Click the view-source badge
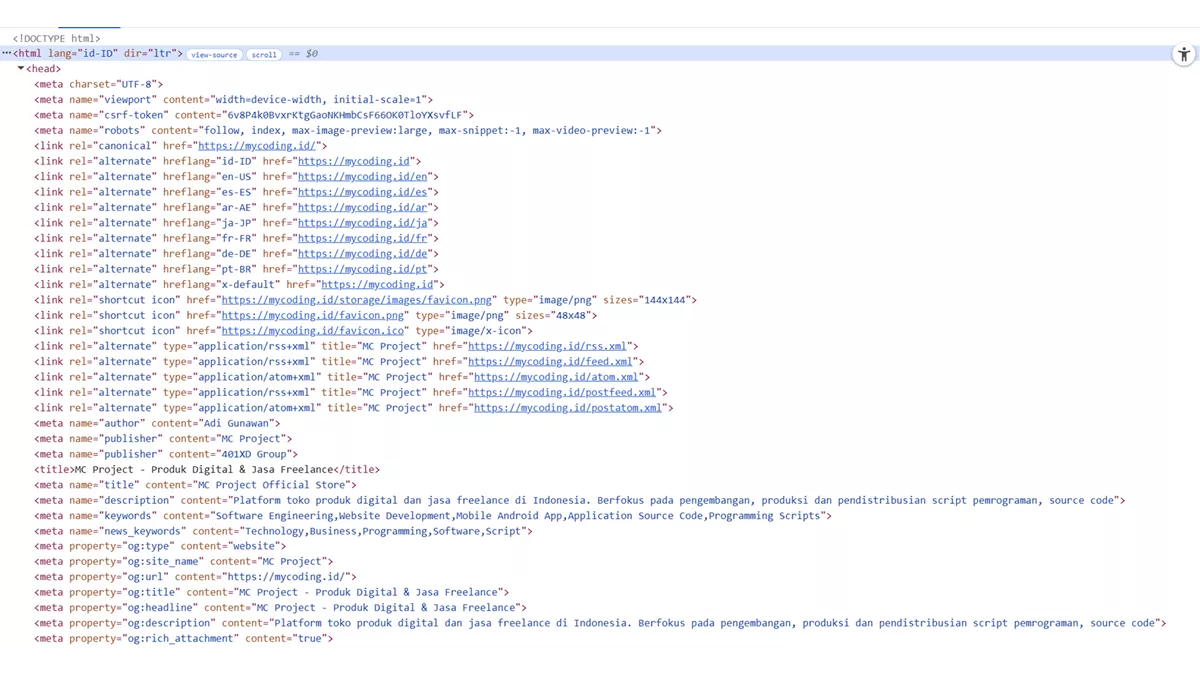This screenshot has width=1200, height=675. (x=215, y=55)
